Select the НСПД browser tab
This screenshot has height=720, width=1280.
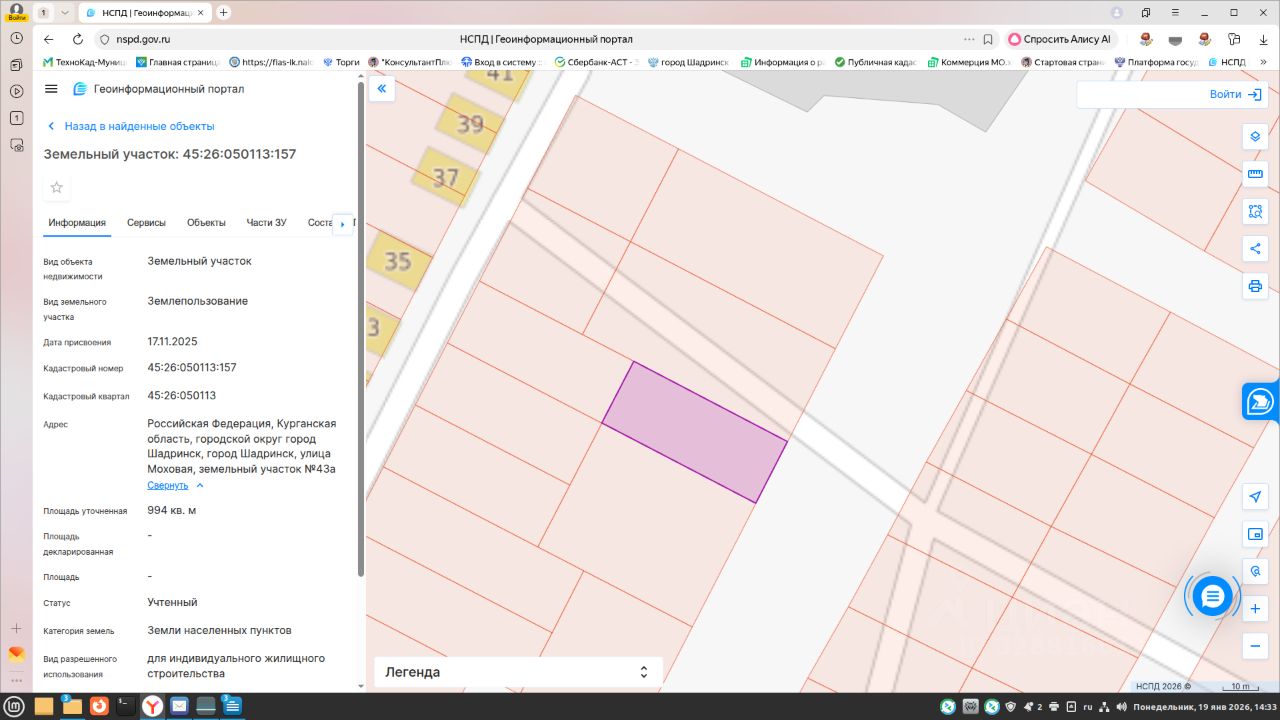[x=145, y=12]
